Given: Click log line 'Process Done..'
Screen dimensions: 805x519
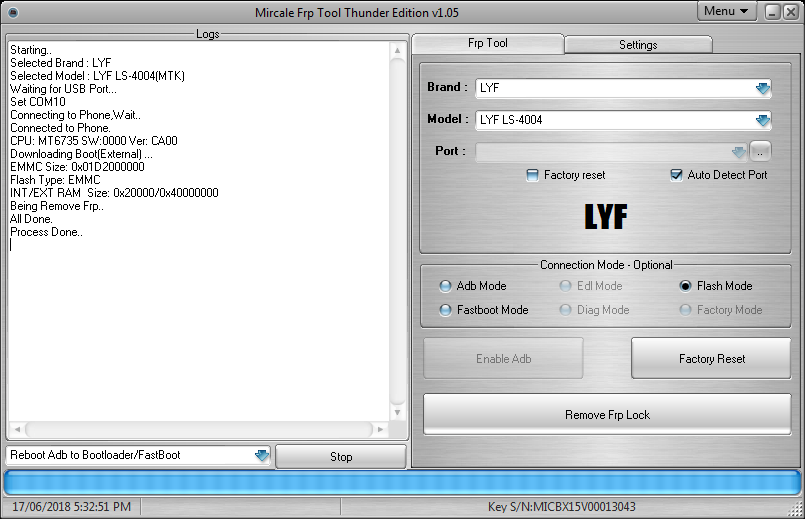Looking at the screenshot, I should click(x=47, y=233).
